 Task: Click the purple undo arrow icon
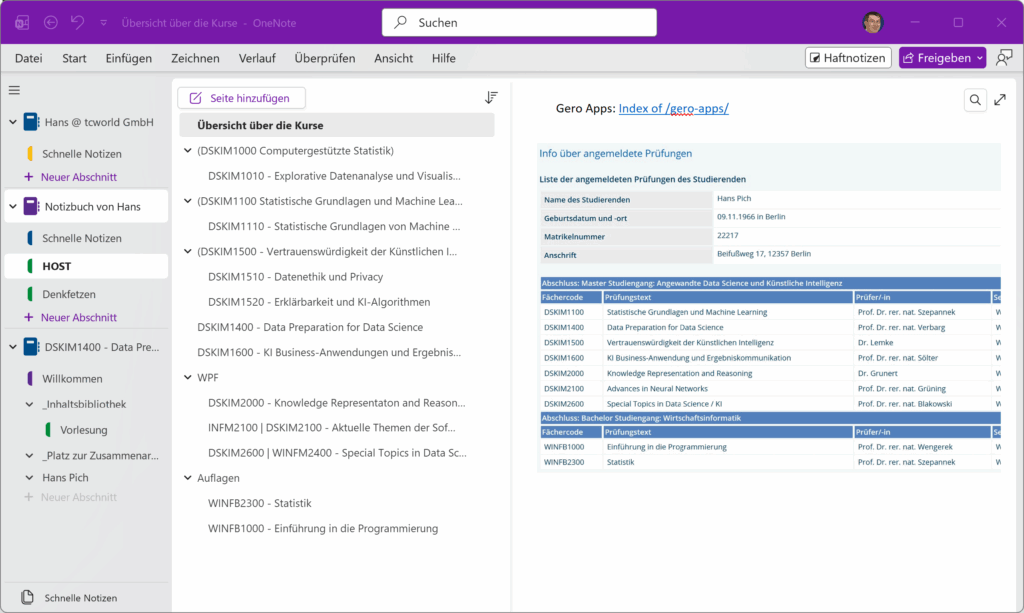point(78,21)
